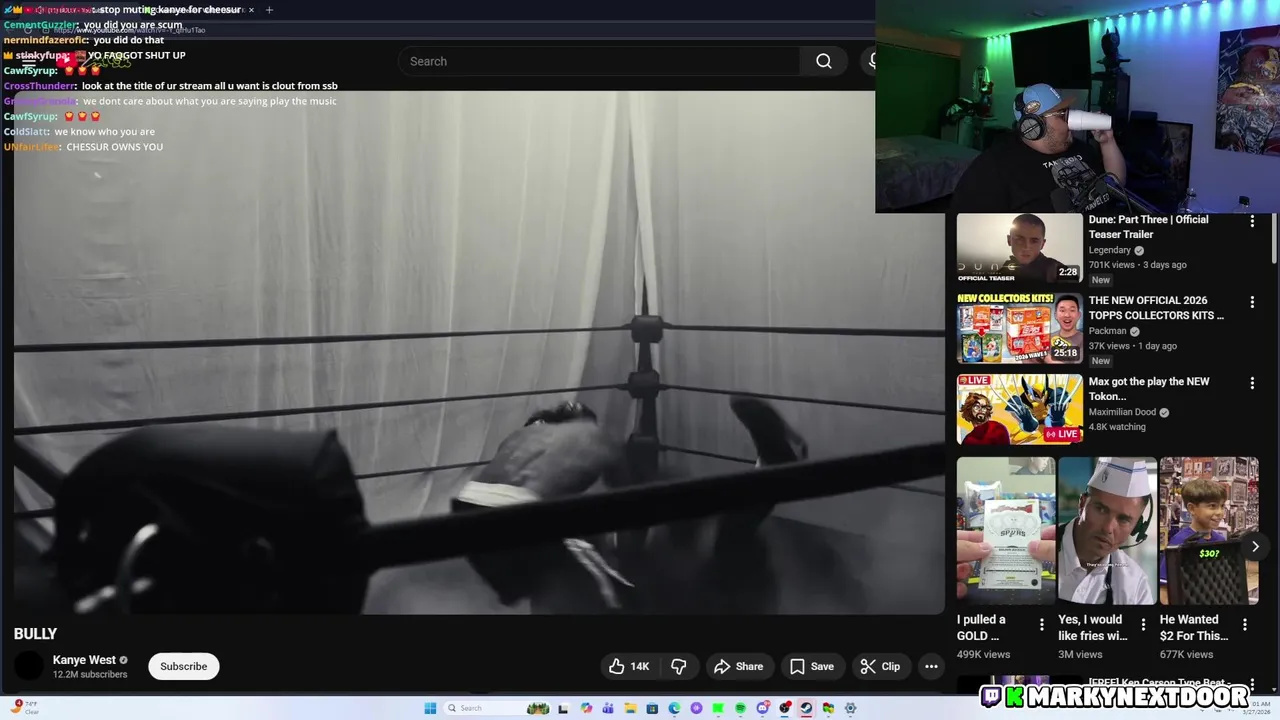Dislike the BULLY video
1280x720 pixels.
(x=678, y=666)
